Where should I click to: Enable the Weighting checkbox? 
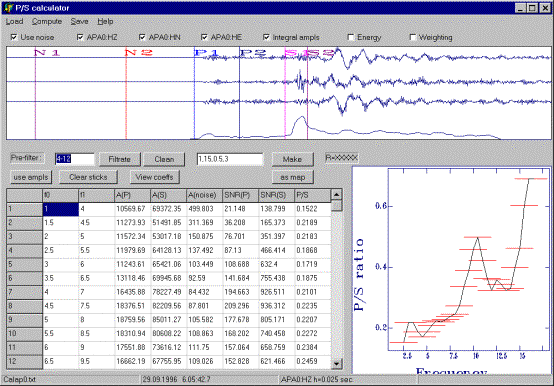click(x=412, y=37)
